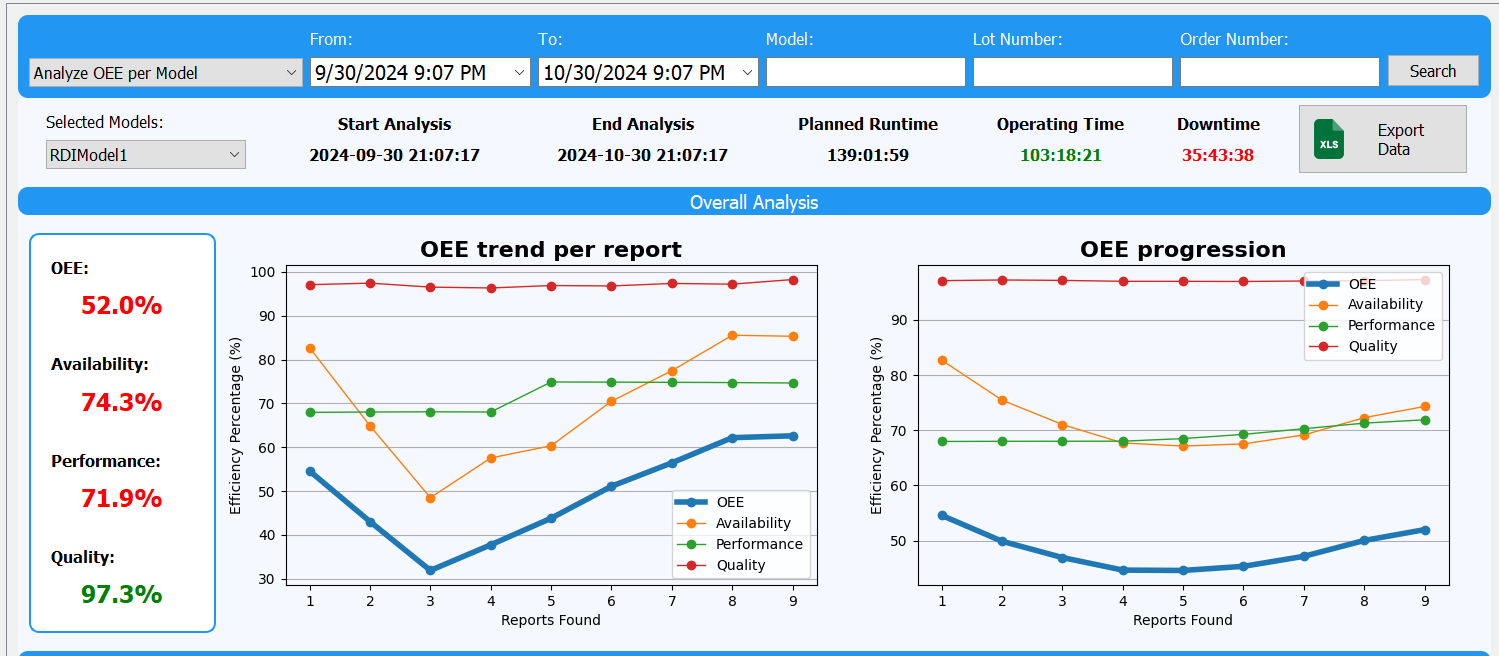The height and width of the screenshot is (656, 1499).
Task: Focus the Model text field
Action: tap(865, 72)
